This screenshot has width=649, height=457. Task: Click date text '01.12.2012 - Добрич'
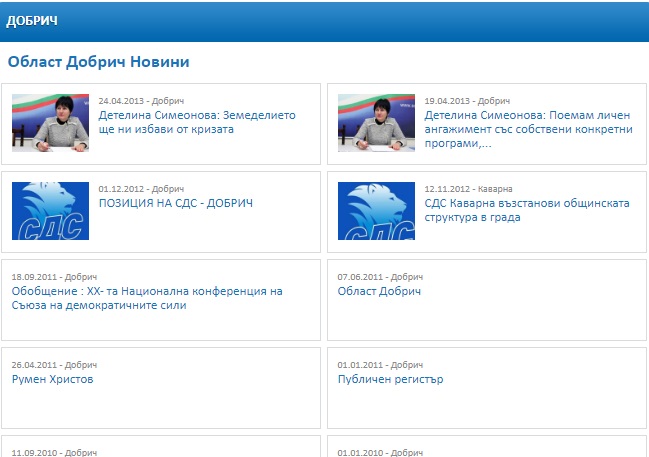pyautogui.click(x=141, y=189)
